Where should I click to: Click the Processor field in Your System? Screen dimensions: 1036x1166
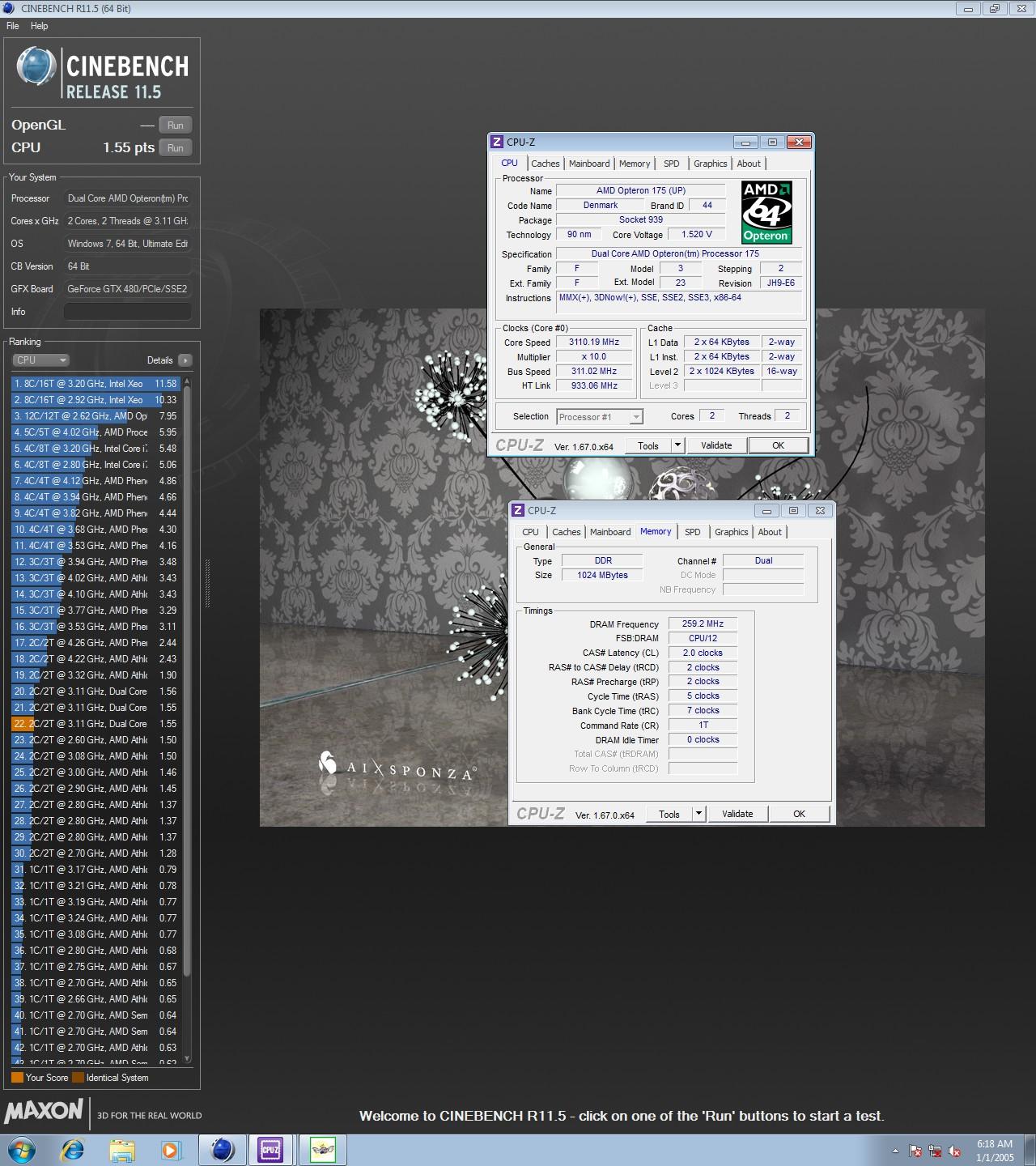pos(128,198)
